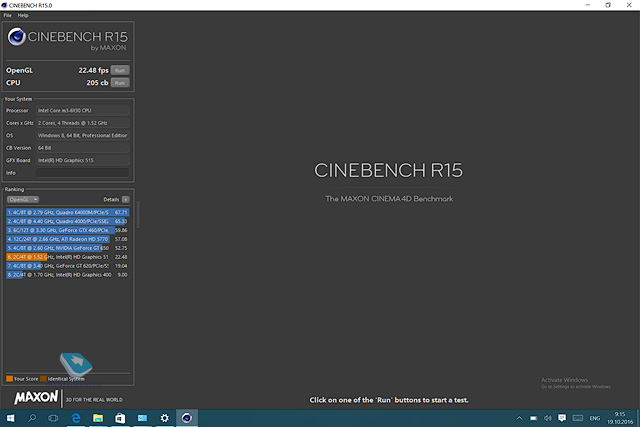
Task: Click the ENG language indicator
Action: 595,418
